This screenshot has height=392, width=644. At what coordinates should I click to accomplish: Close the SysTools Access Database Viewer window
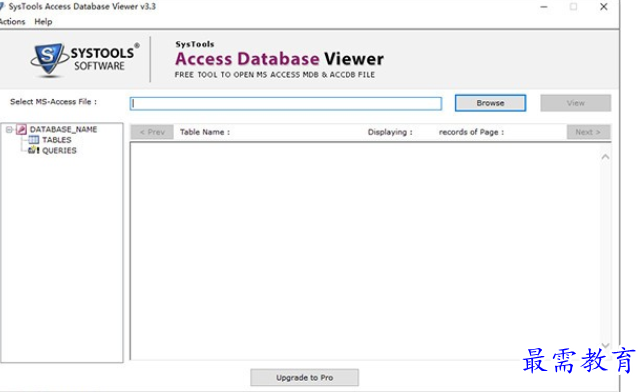603,7
